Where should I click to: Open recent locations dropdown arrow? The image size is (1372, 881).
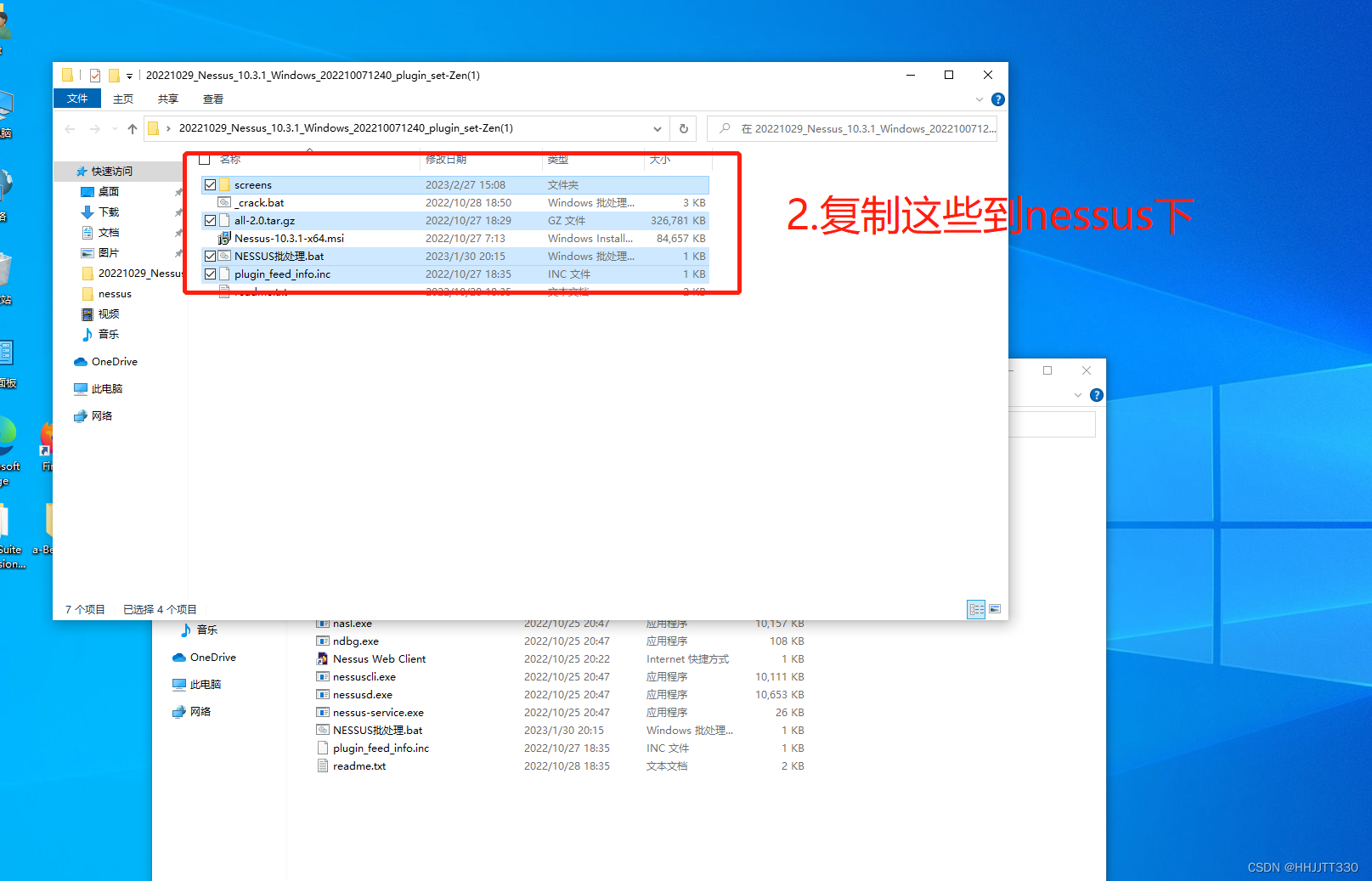coord(115,129)
